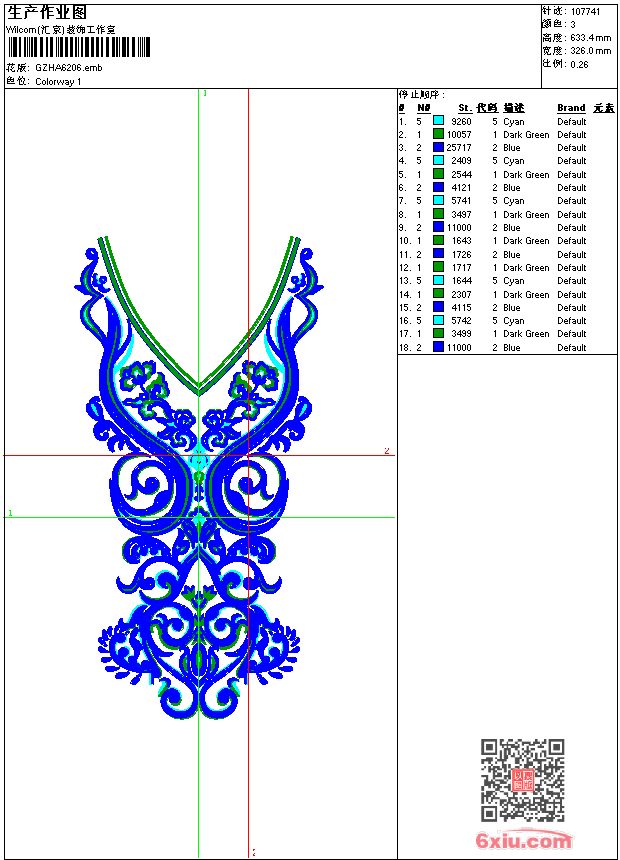Select the 25717 stitch count in row 3
Screen dimensions: 620x860
pos(459,148)
